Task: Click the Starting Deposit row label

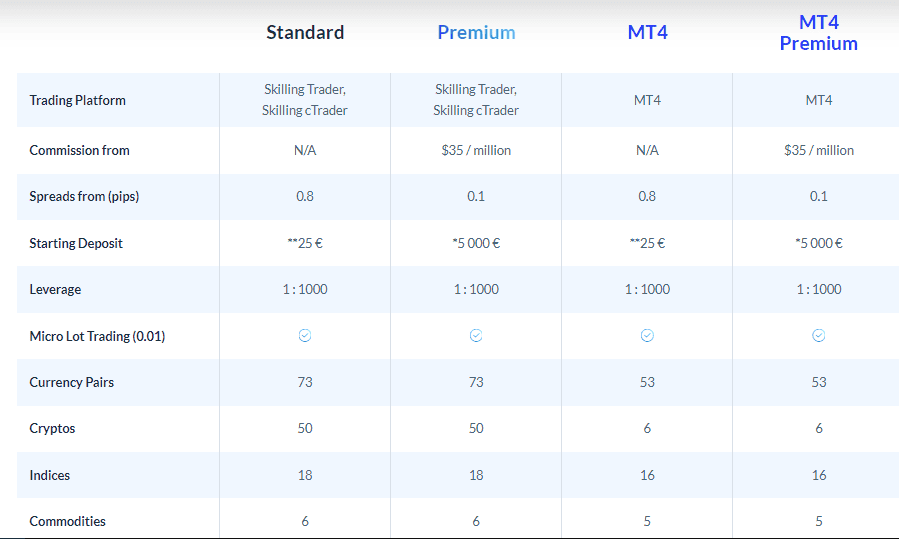Action: click(76, 243)
